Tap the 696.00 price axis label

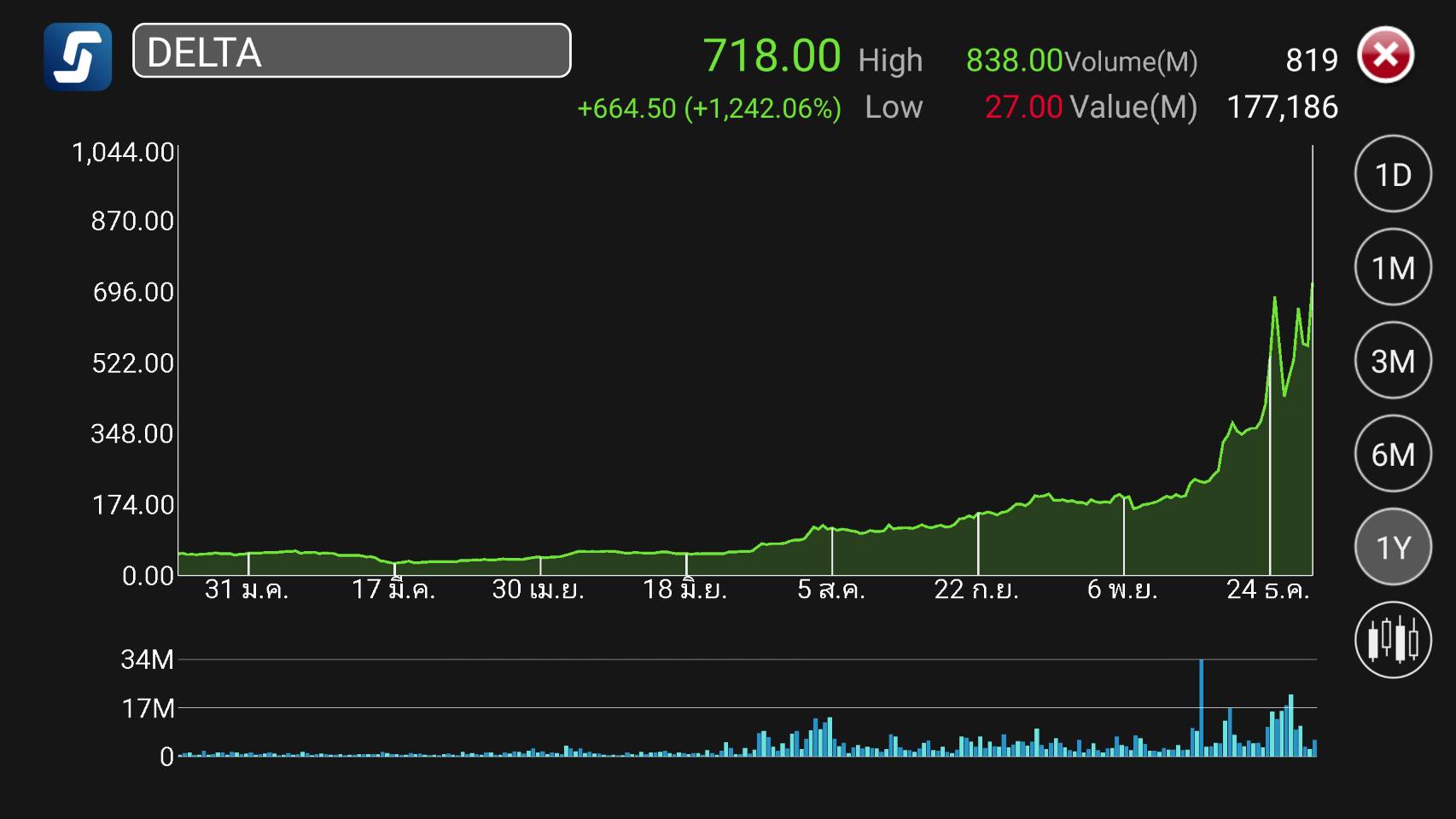coord(133,293)
